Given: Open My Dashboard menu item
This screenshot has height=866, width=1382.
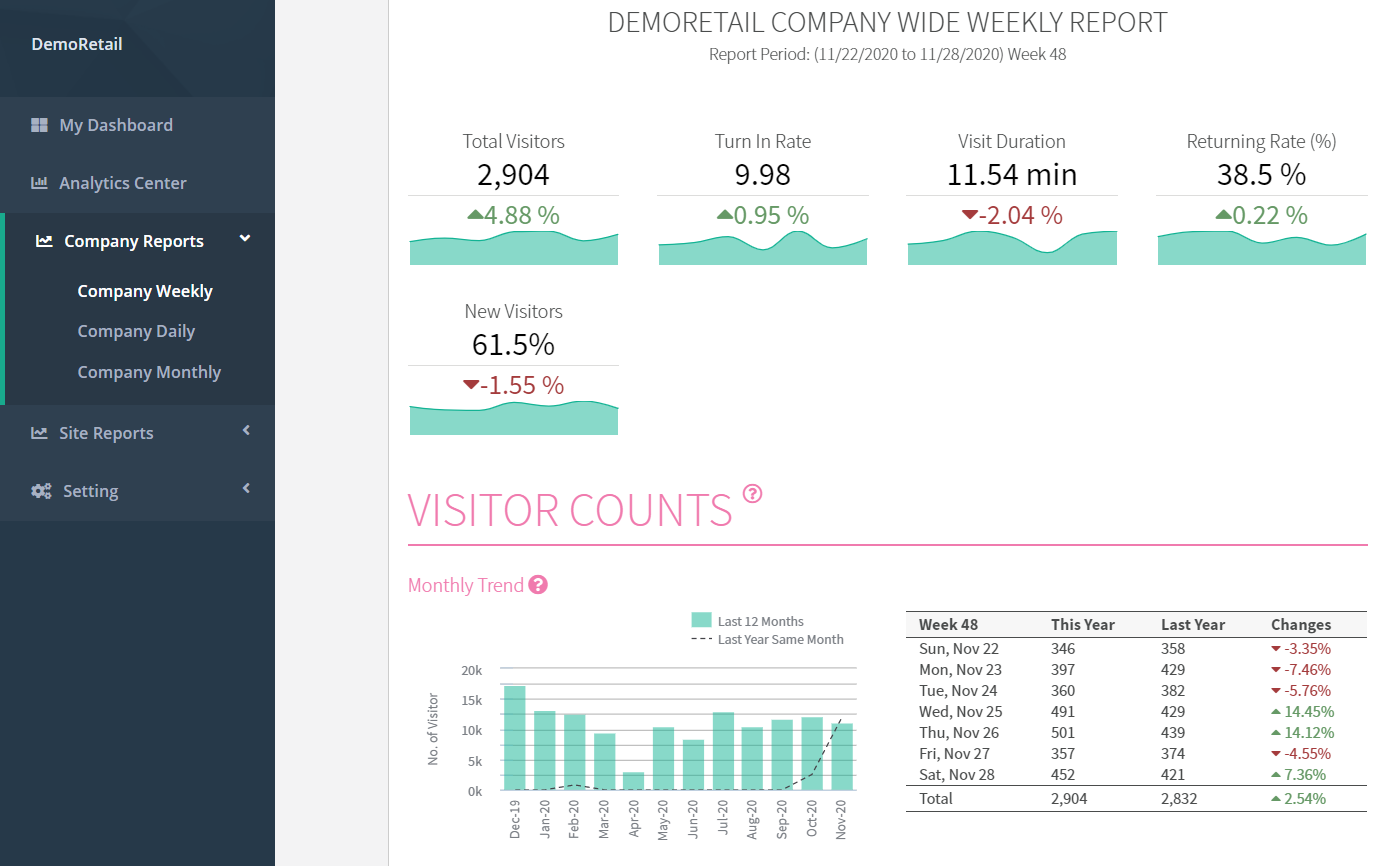Looking at the screenshot, I should point(137,125).
